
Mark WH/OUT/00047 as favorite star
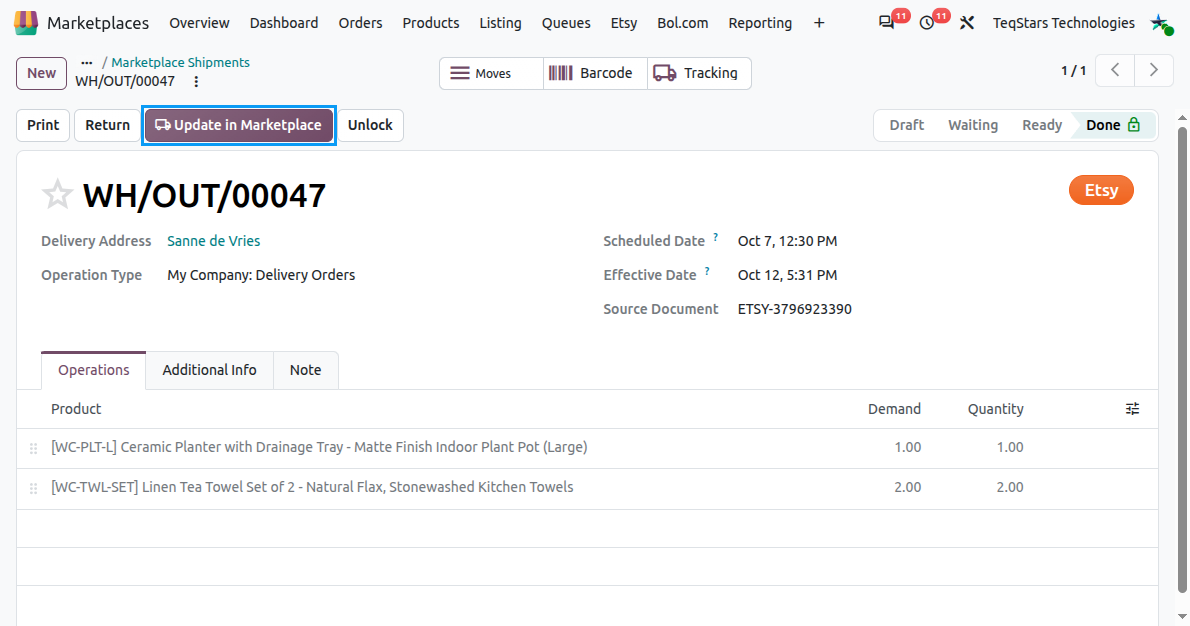coord(57,195)
